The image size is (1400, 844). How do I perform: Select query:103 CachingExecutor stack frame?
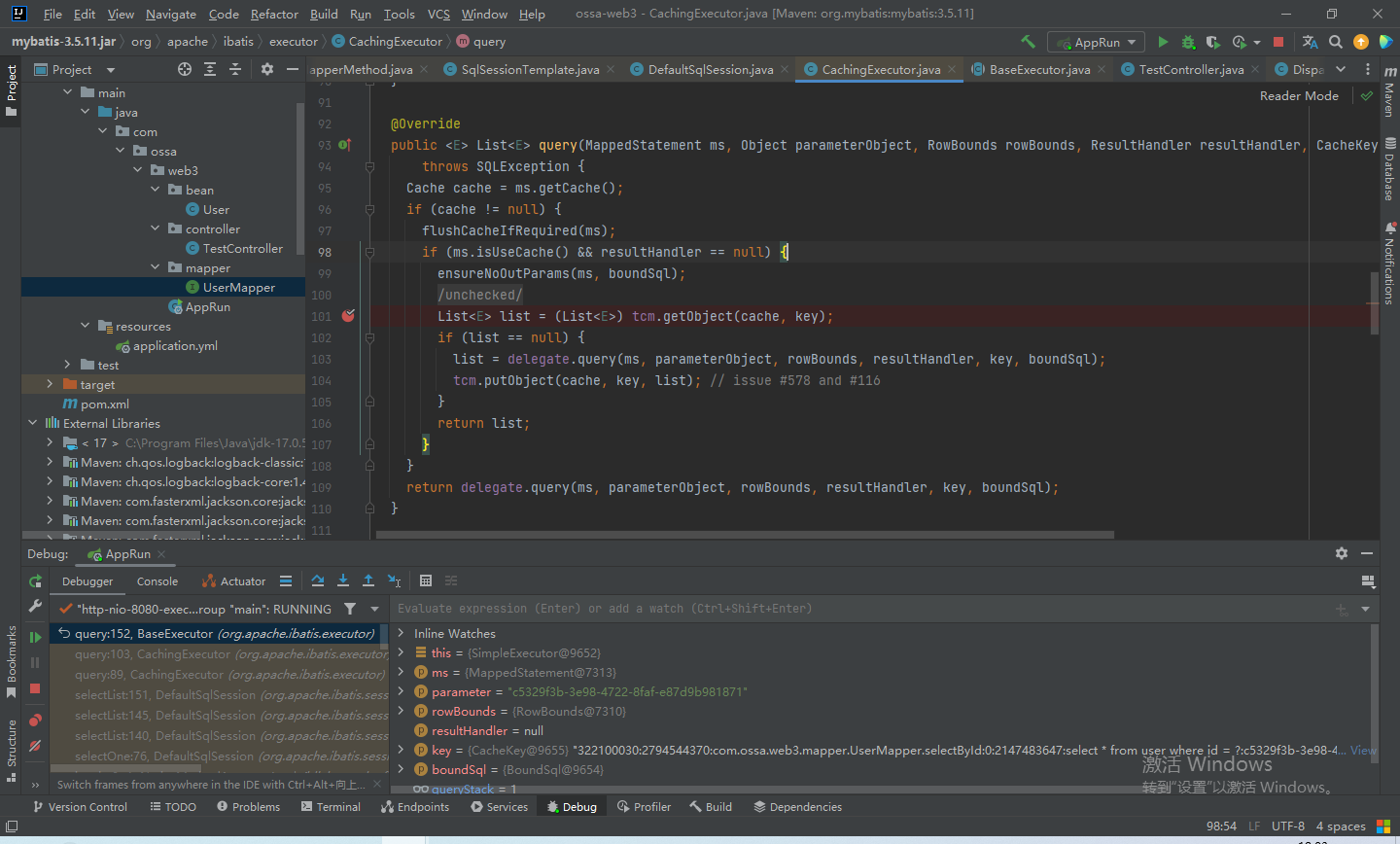pyautogui.click(x=218, y=654)
